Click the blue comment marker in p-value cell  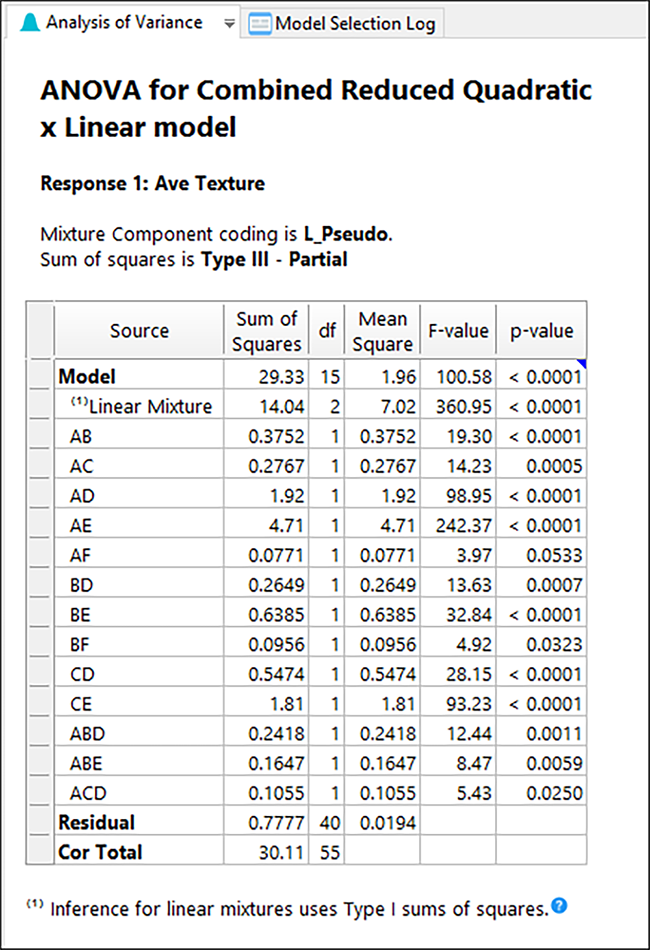pos(581,366)
